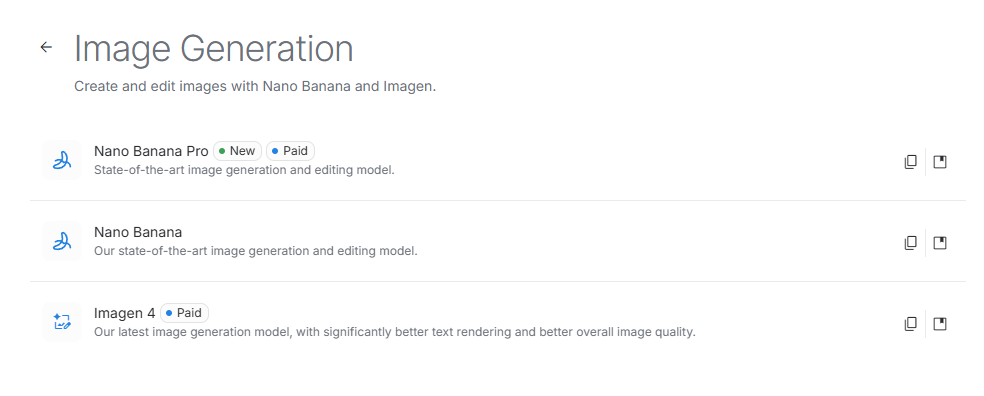This screenshot has width=984, height=396.
Task: Click the Nano Banana Pro banana icon
Action: point(62,161)
